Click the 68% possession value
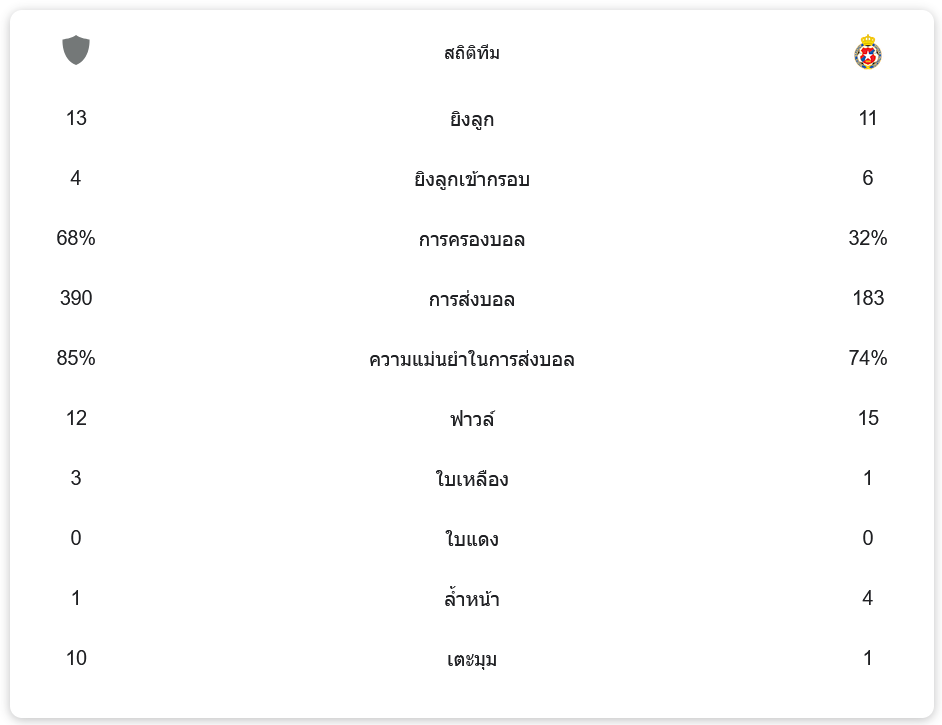Screen dimensions: 942x725 [76, 238]
